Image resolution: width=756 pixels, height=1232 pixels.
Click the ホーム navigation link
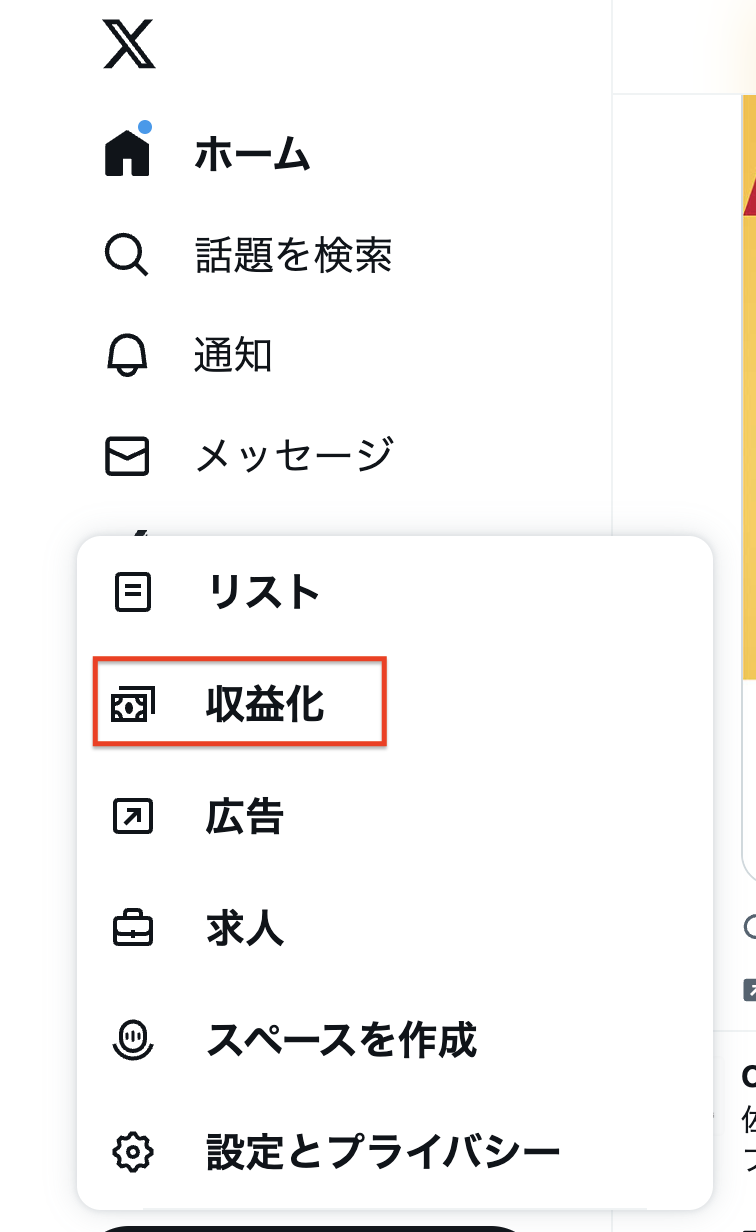click(250, 155)
